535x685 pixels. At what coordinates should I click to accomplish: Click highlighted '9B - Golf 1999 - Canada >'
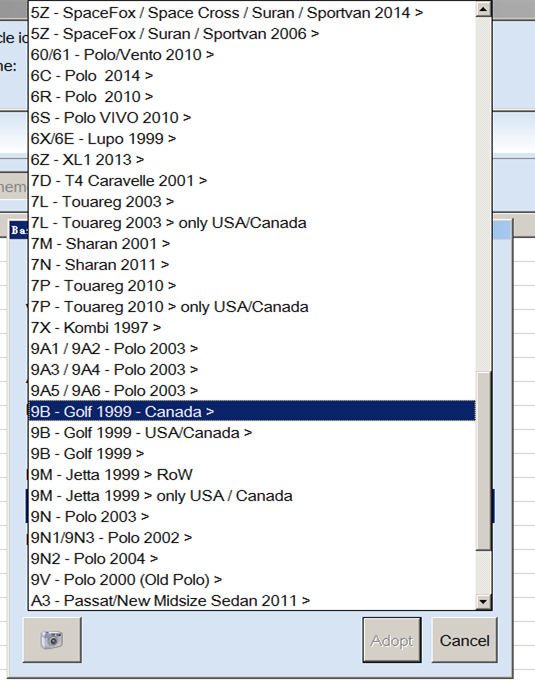tap(252, 412)
